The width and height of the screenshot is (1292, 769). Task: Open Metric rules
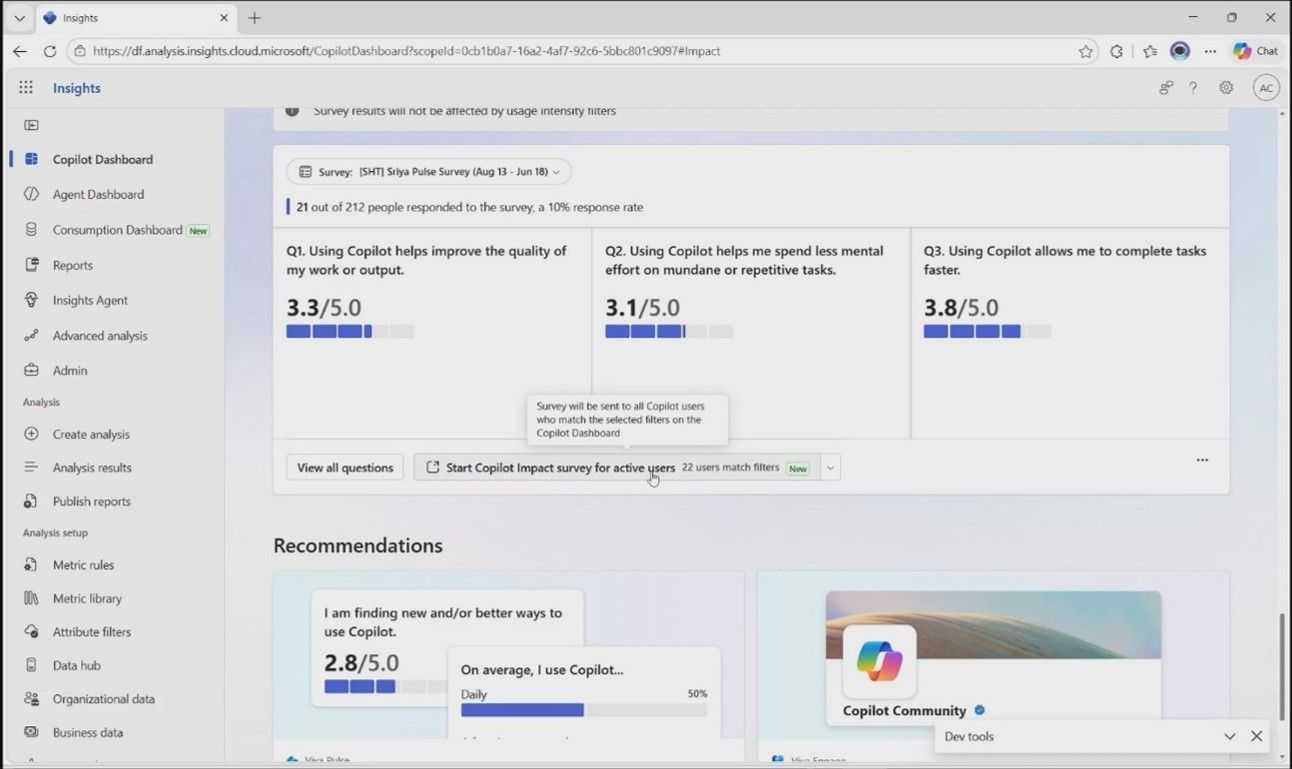84,565
